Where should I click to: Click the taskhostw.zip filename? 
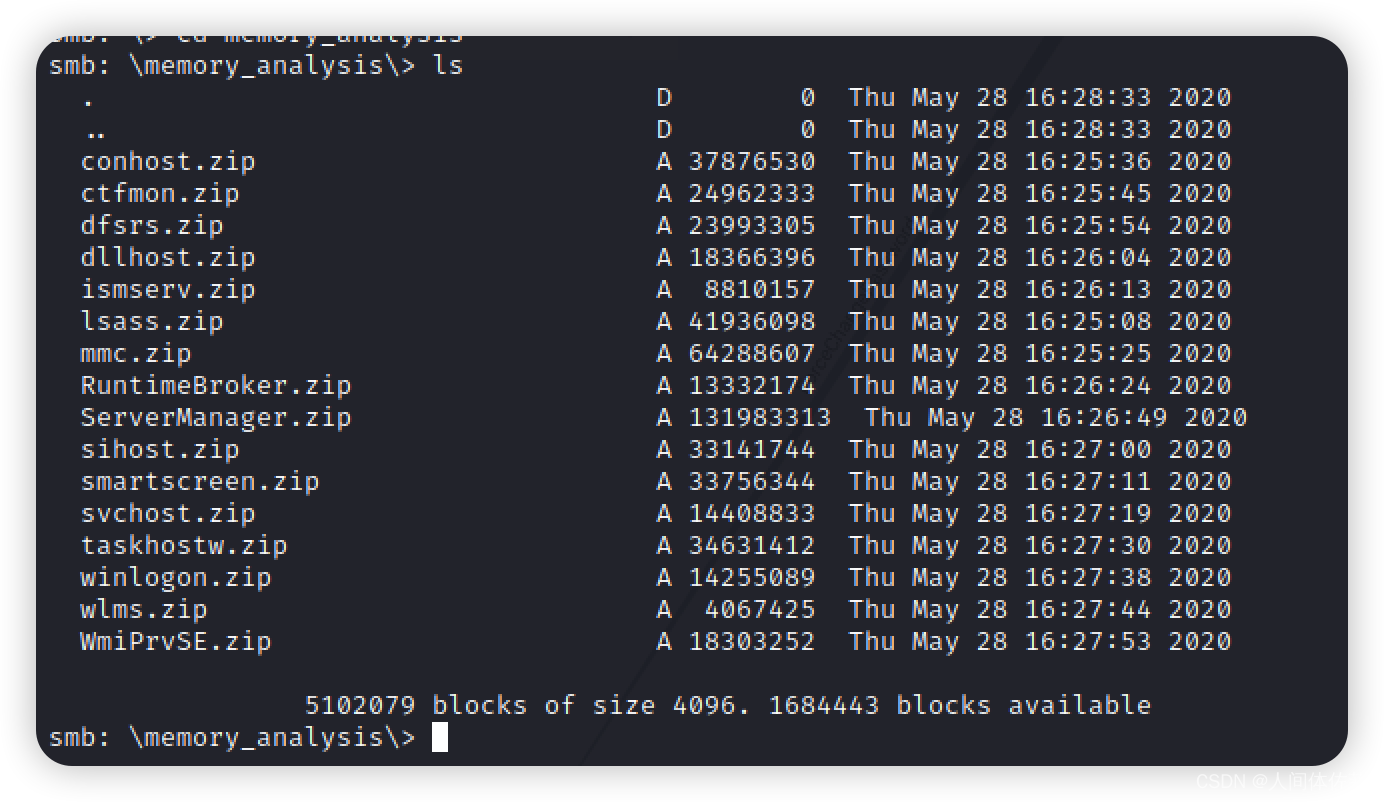click(x=184, y=545)
